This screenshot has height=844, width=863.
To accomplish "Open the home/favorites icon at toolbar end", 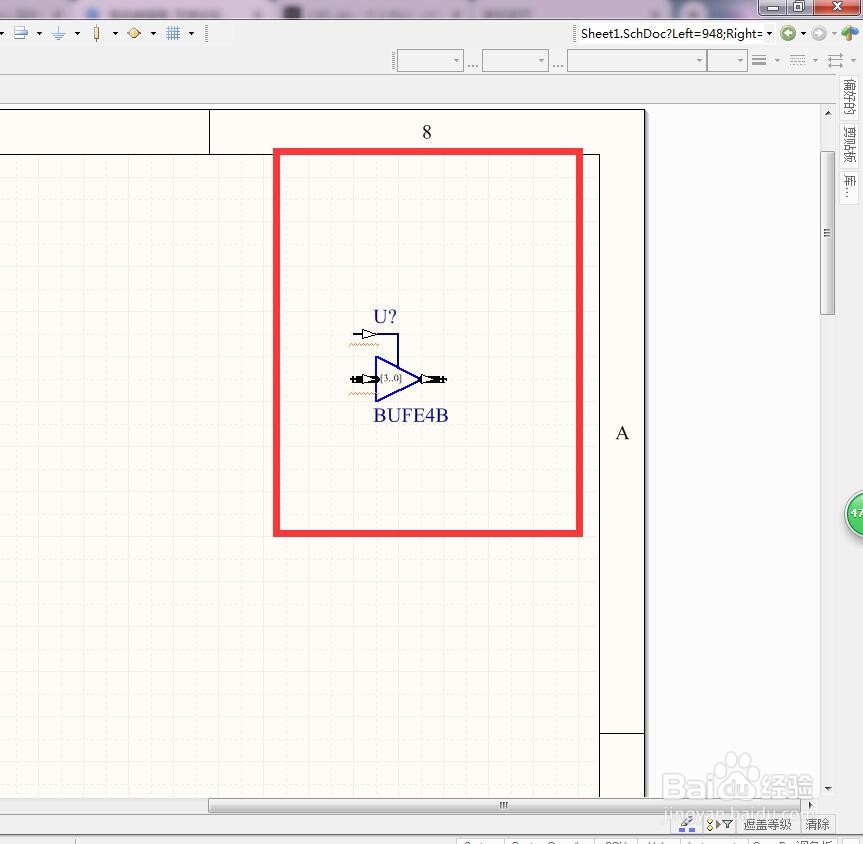I will tap(850, 34).
